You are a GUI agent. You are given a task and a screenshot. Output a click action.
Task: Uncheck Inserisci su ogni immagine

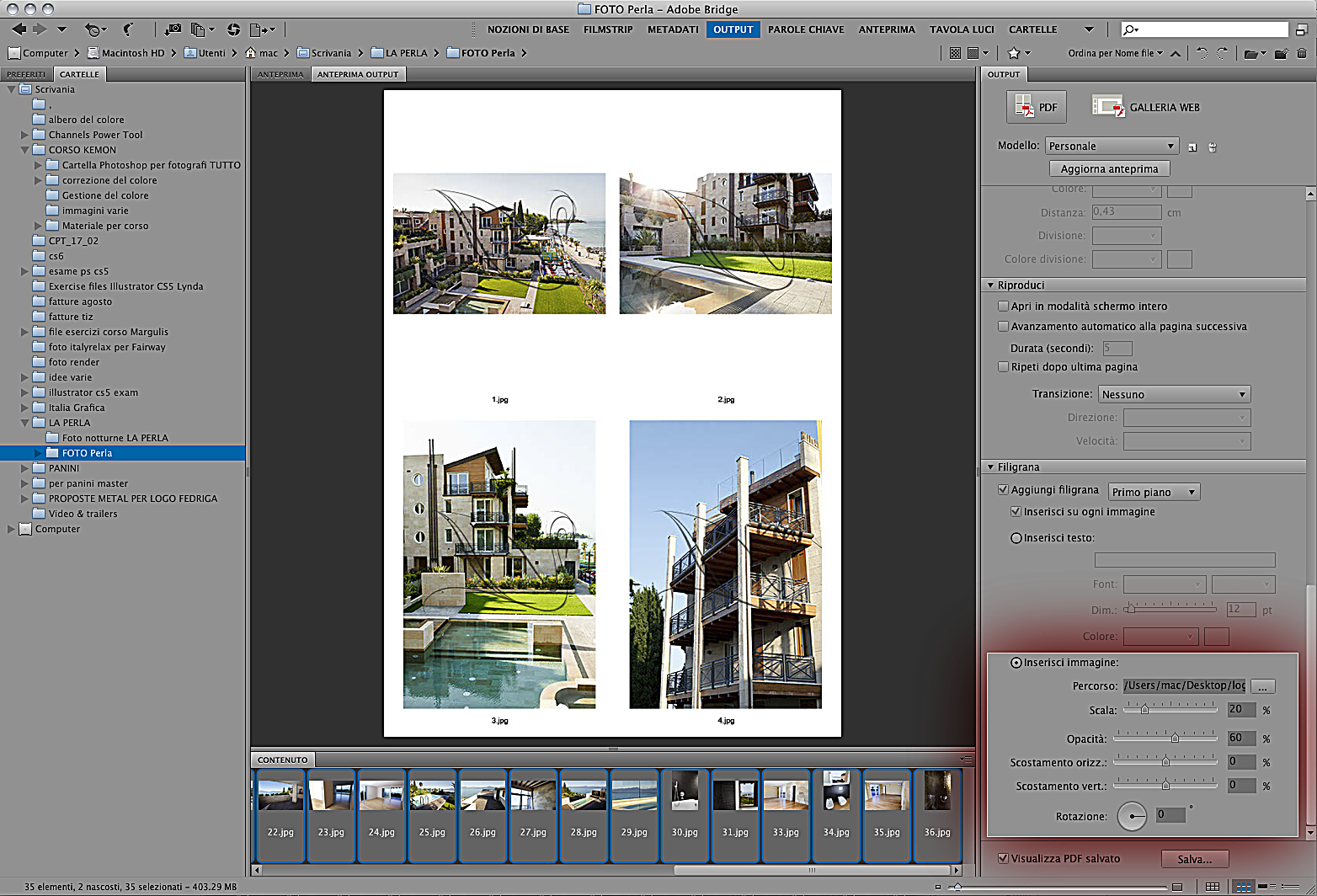click(1016, 511)
